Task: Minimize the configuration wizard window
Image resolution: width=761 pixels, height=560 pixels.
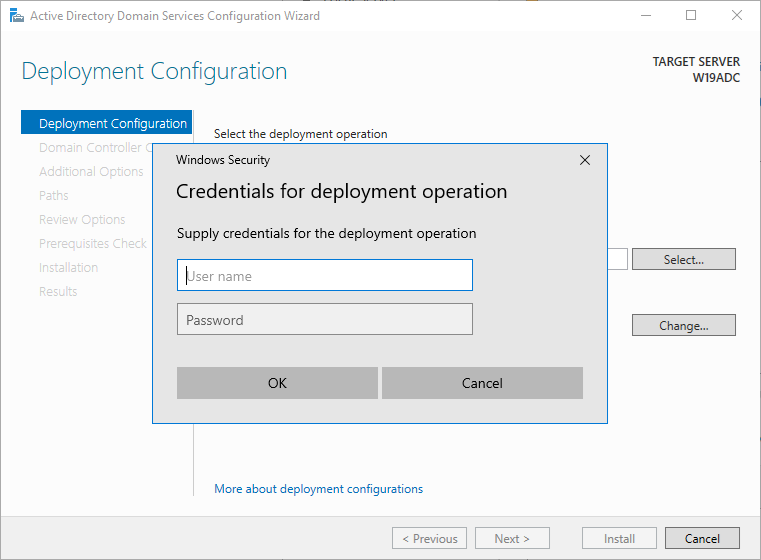Action: (x=646, y=16)
